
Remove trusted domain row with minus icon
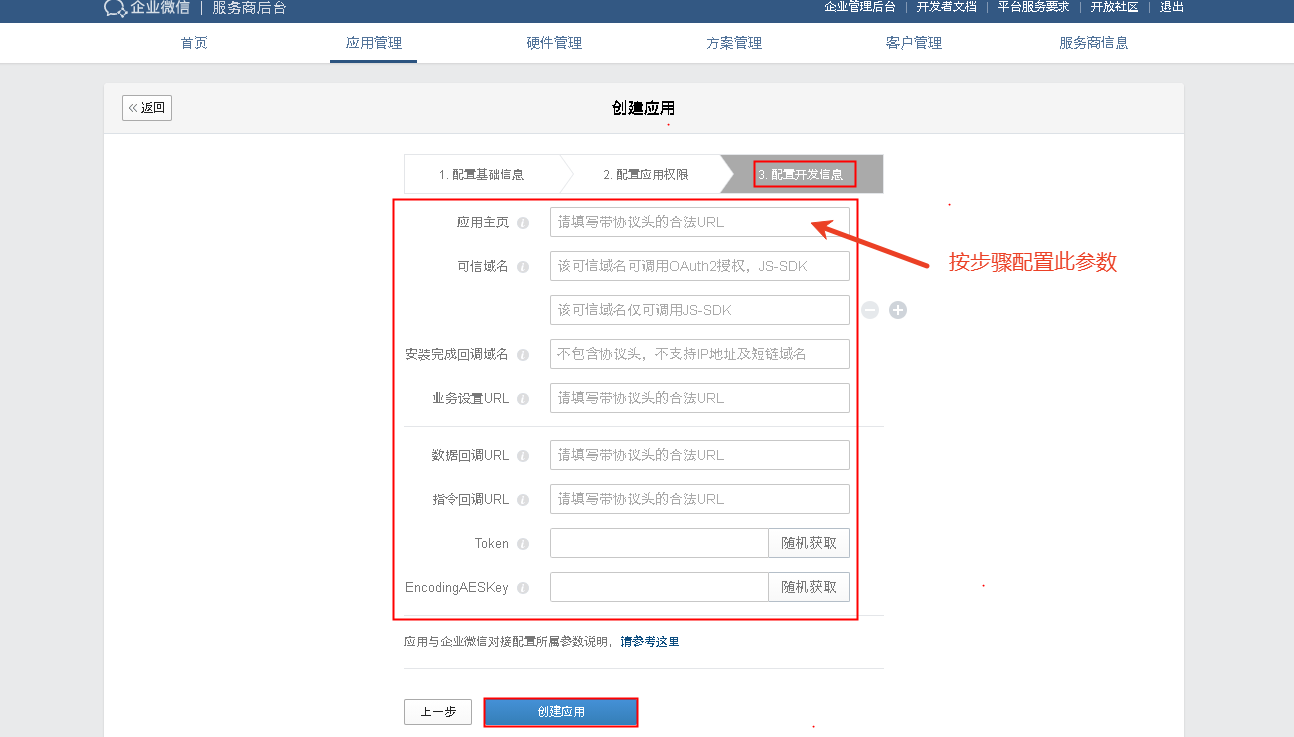(x=870, y=310)
